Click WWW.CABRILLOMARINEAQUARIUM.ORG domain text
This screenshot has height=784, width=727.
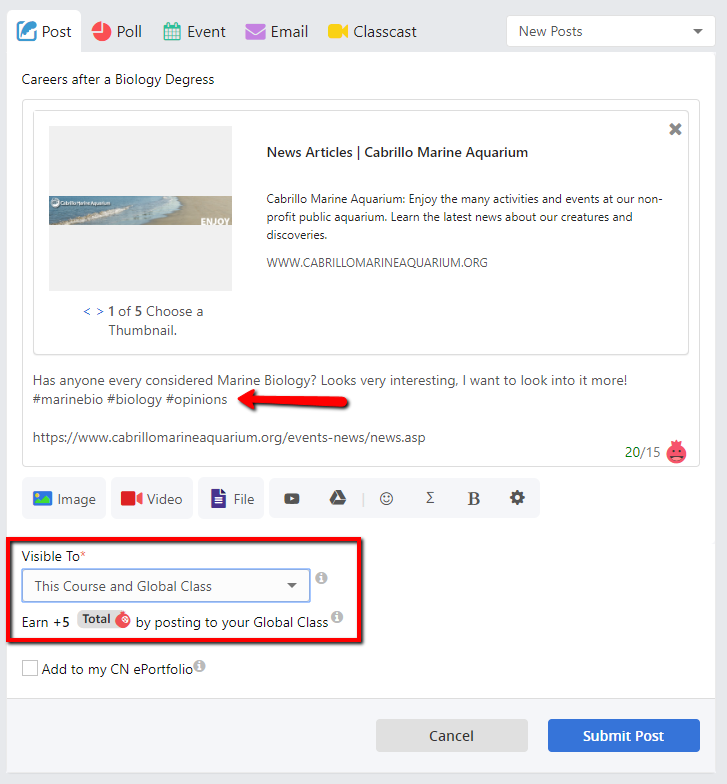377,262
